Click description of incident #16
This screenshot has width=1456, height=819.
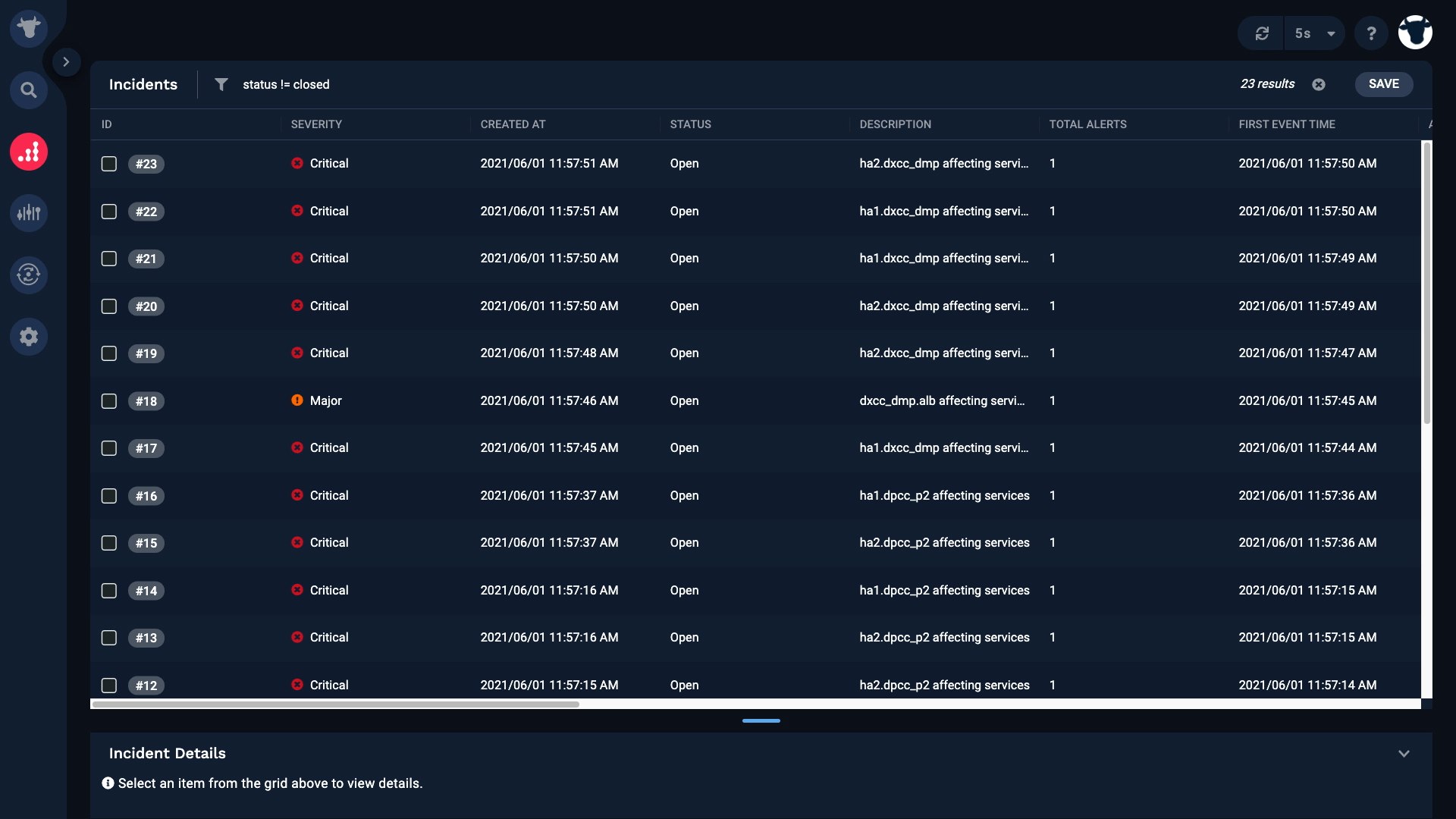tap(944, 495)
